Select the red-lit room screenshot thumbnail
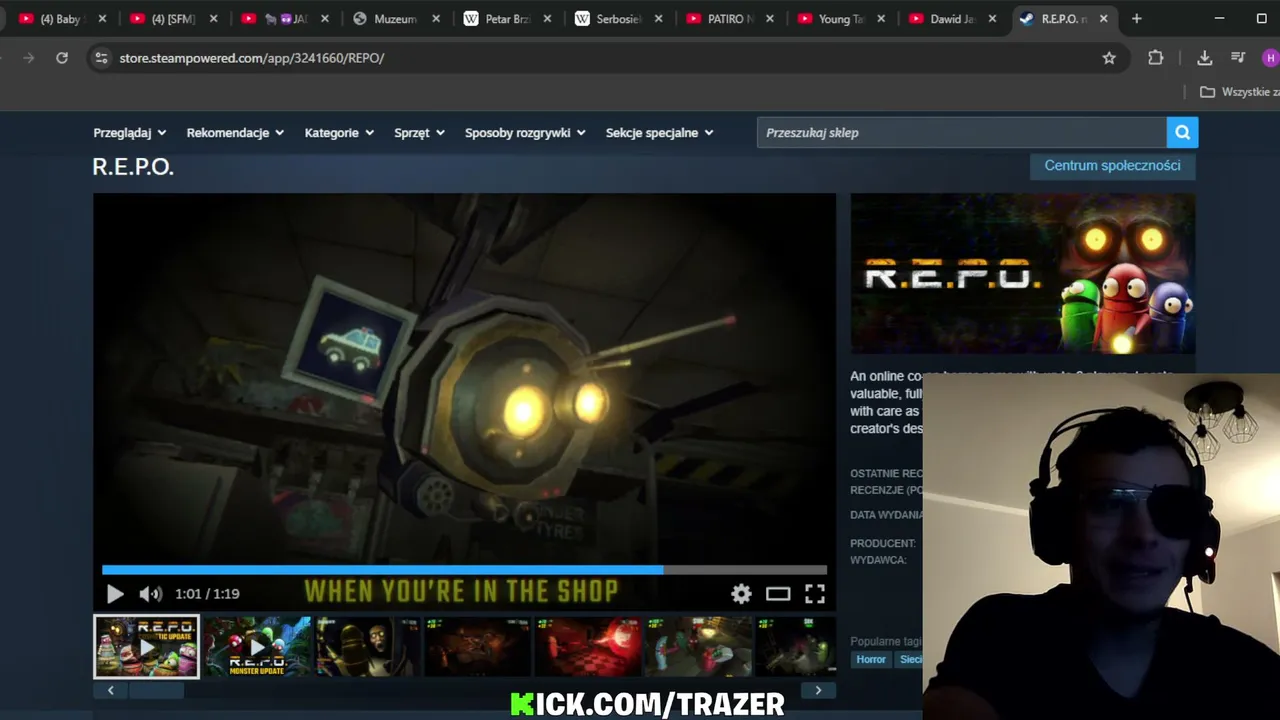Screen dimensions: 1280x720 587,647
